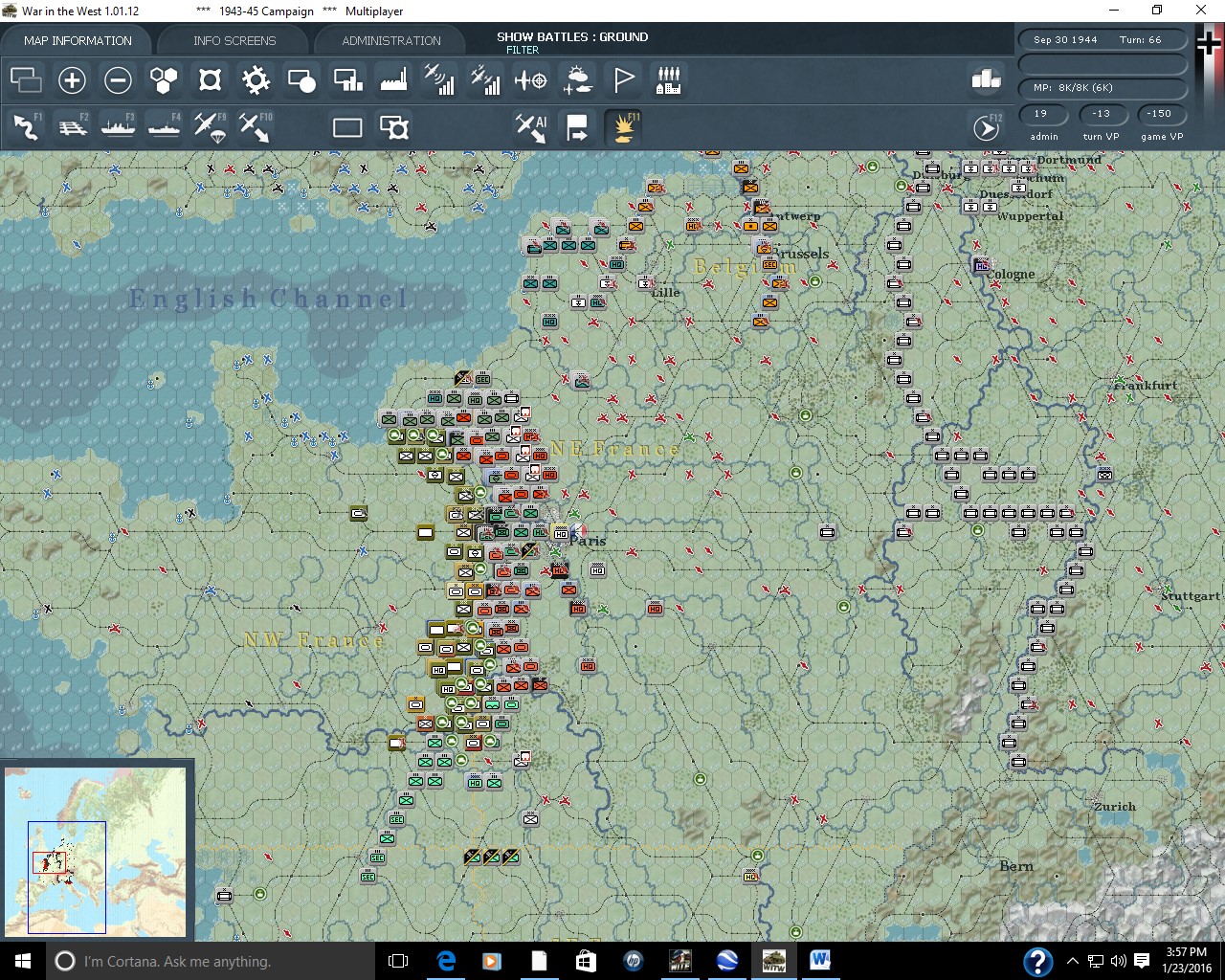Click the Lille city label on the map
1225x980 pixels.
pos(665,293)
